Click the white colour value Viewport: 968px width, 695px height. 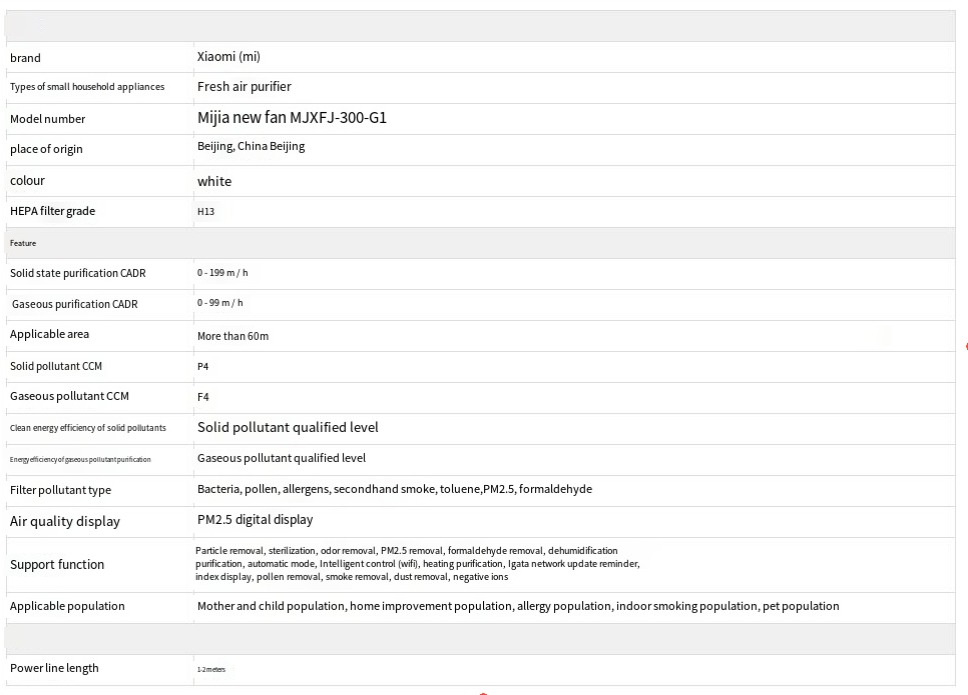pyautogui.click(x=214, y=181)
